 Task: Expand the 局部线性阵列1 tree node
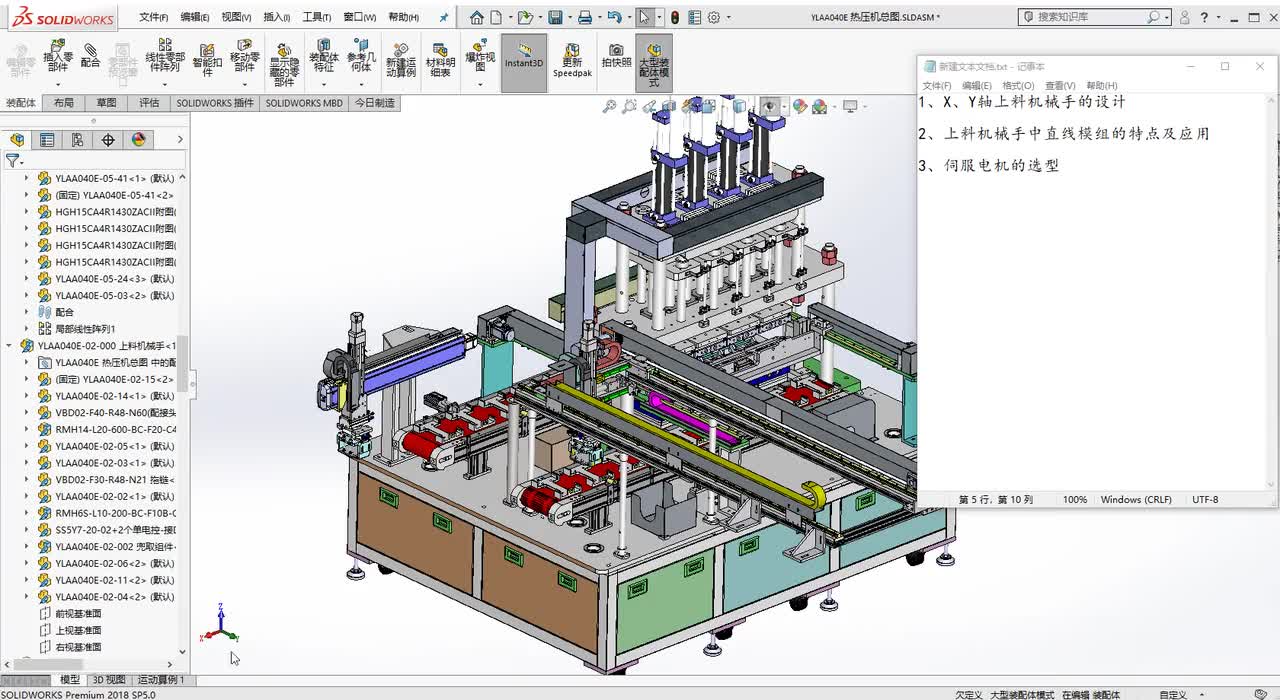[x=27, y=329]
